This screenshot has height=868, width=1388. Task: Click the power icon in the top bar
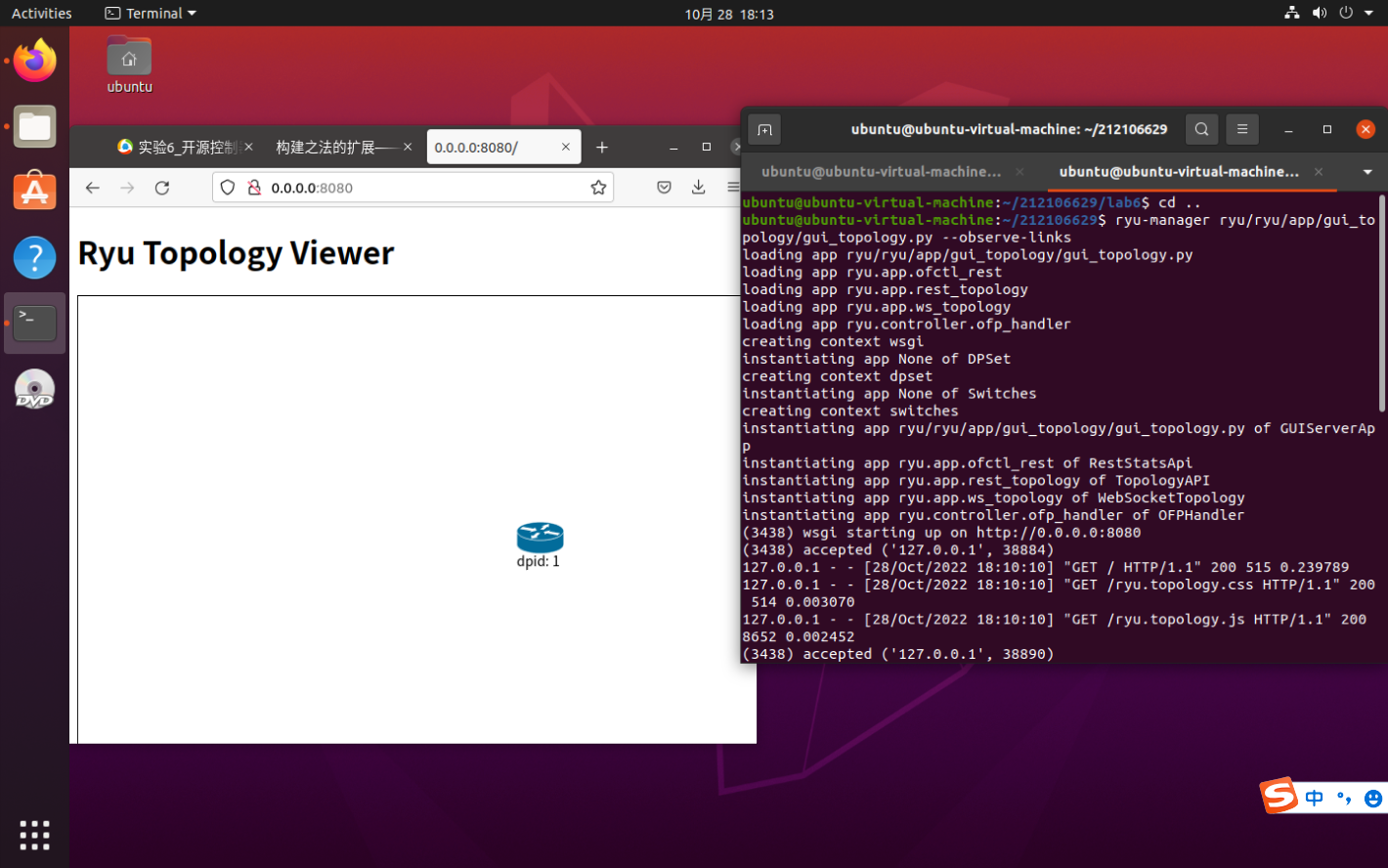pyautogui.click(x=1346, y=13)
